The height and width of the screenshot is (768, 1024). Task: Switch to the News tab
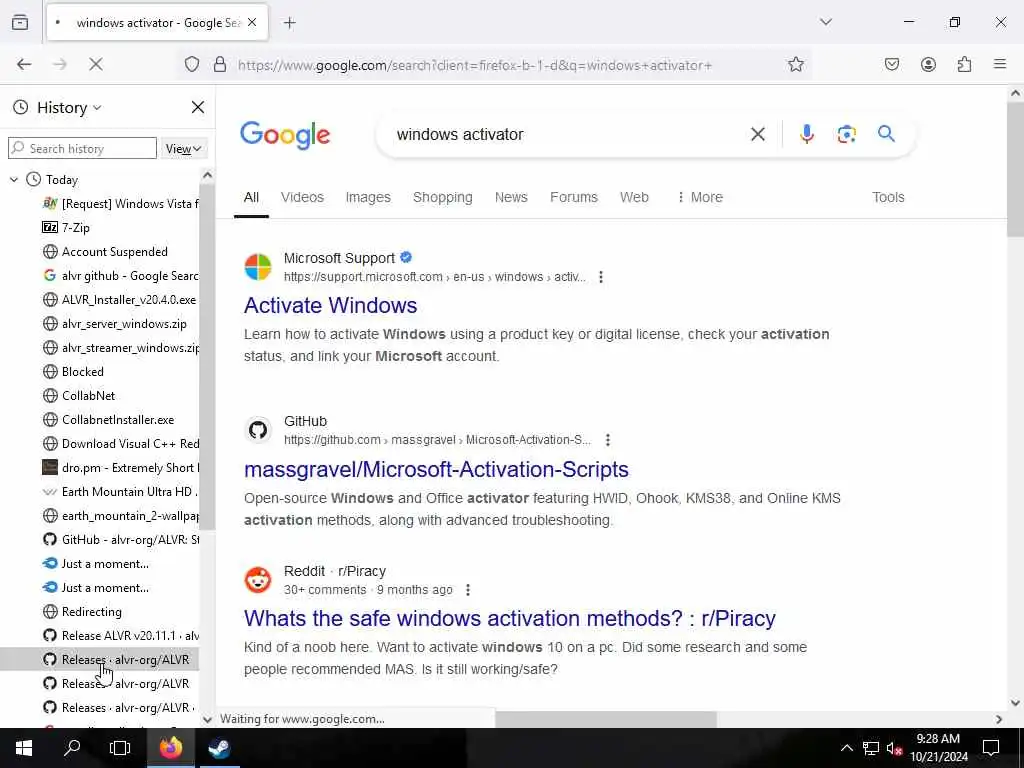click(511, 197)
